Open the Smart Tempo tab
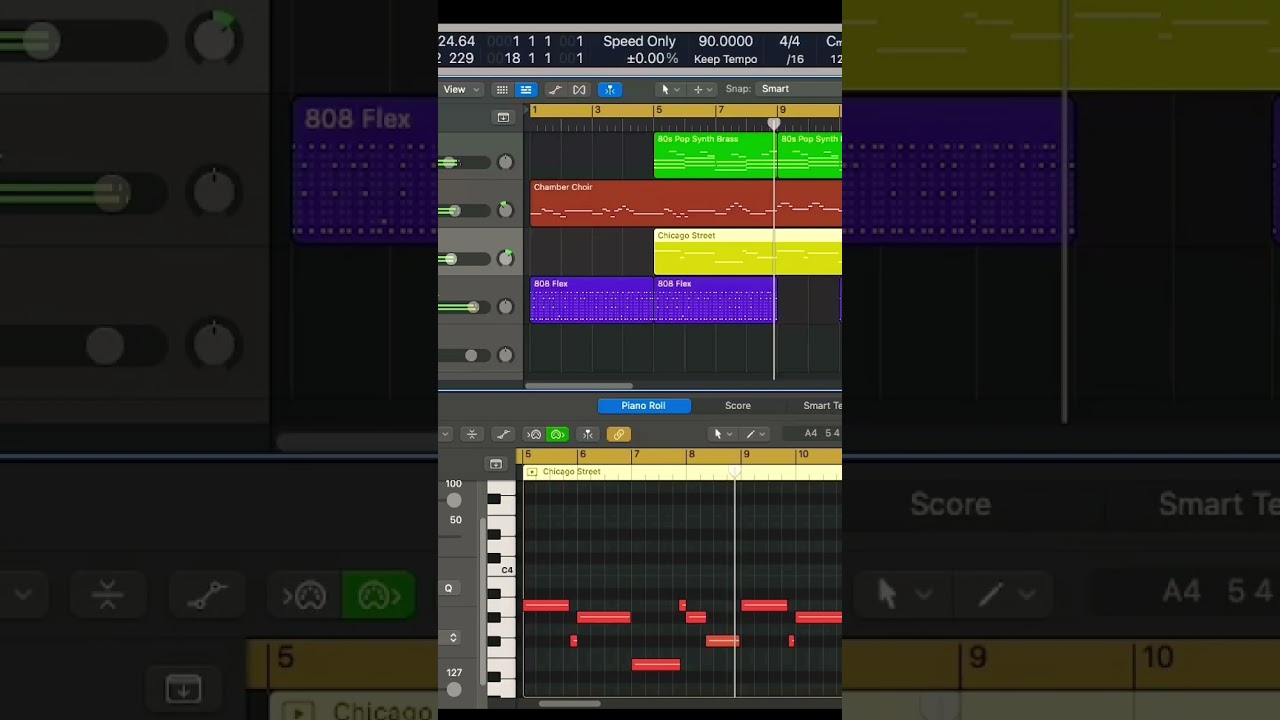 822,406
